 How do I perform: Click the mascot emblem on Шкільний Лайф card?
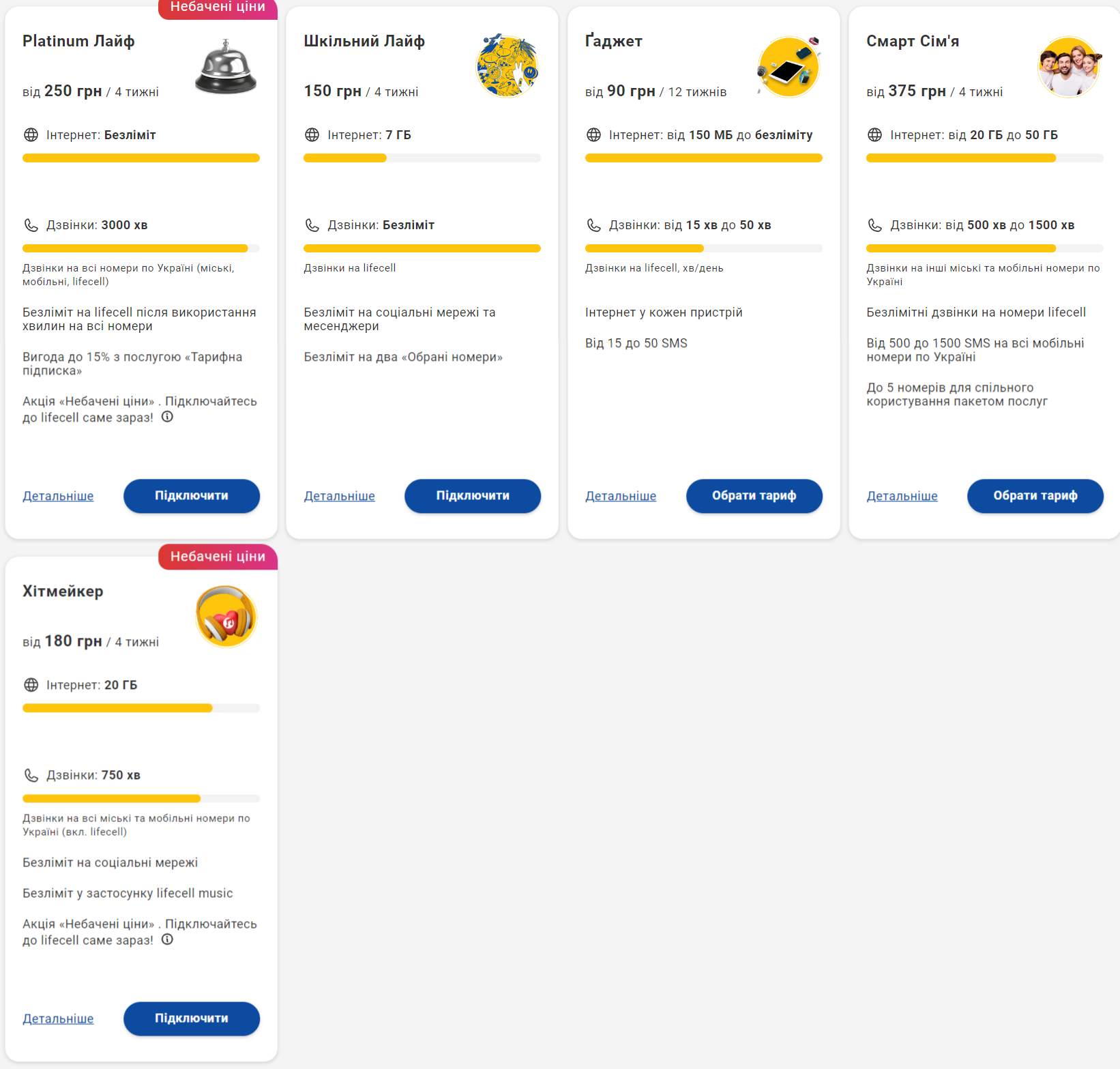[507, 66]
